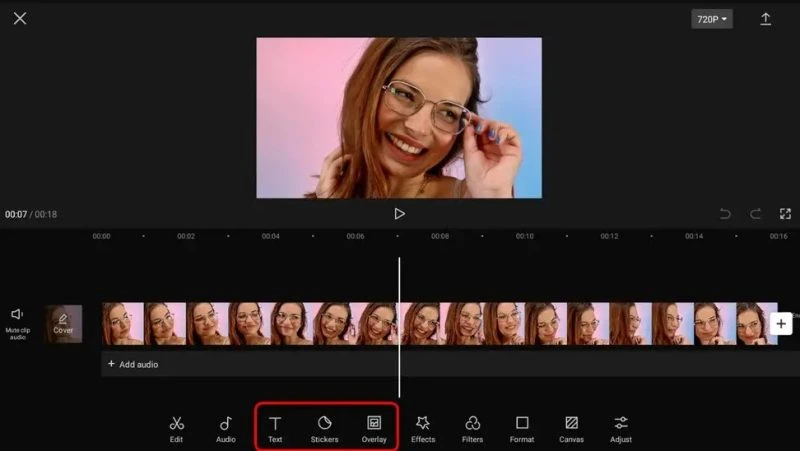Close the editor with the X icon

pyautogui.click(x=20, y=18)
